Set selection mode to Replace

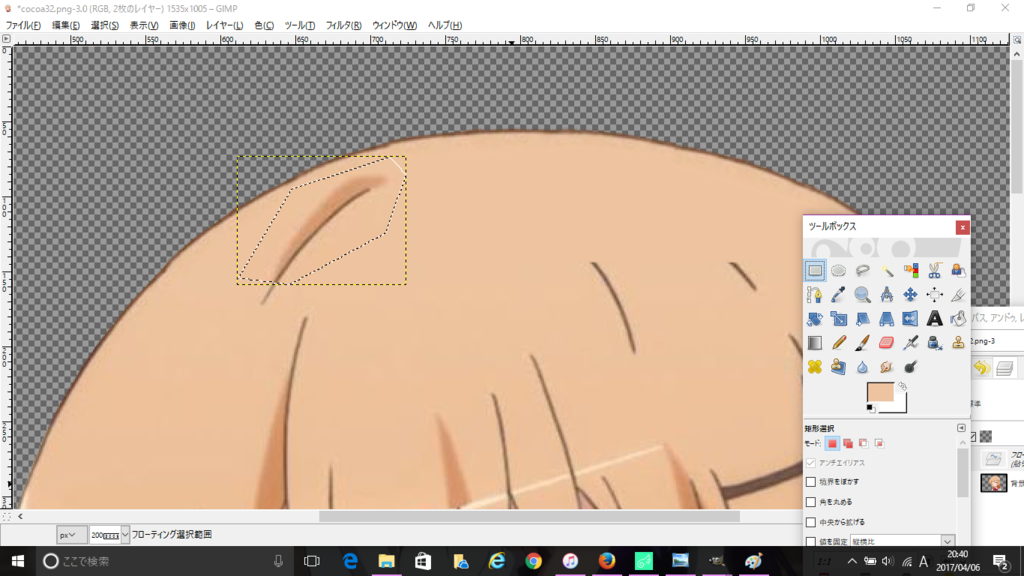832,443
